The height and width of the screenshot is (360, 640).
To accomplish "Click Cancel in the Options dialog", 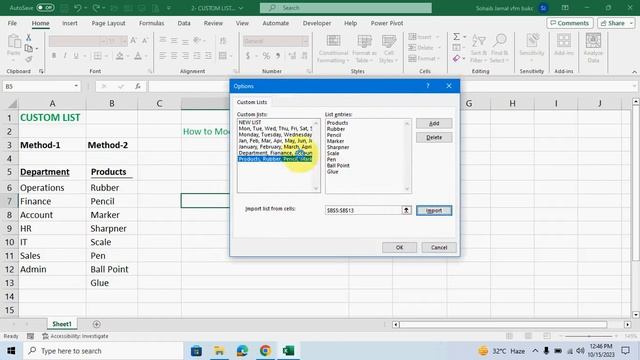I will pos(439,247).
